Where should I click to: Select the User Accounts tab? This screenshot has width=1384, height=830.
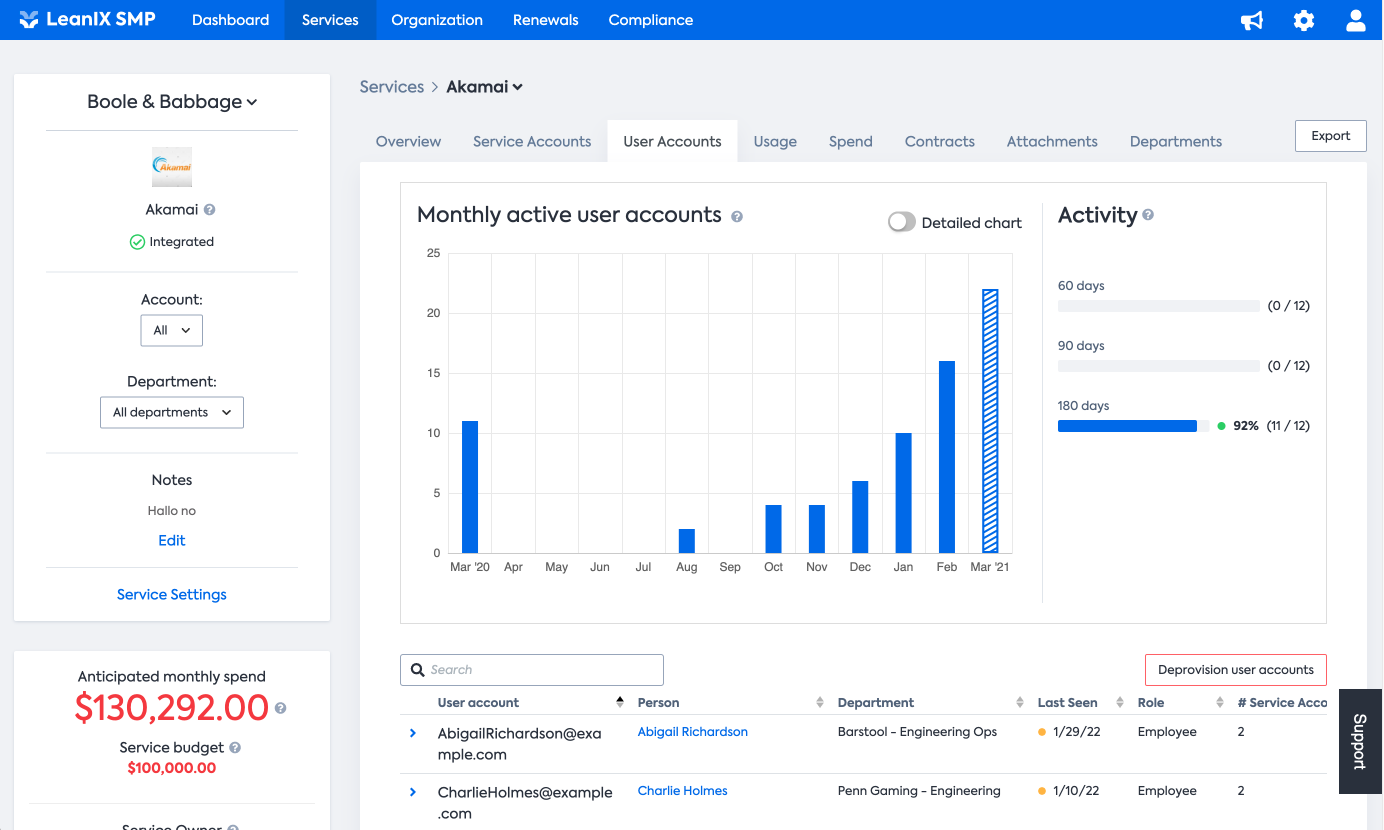tap(672, 141)
